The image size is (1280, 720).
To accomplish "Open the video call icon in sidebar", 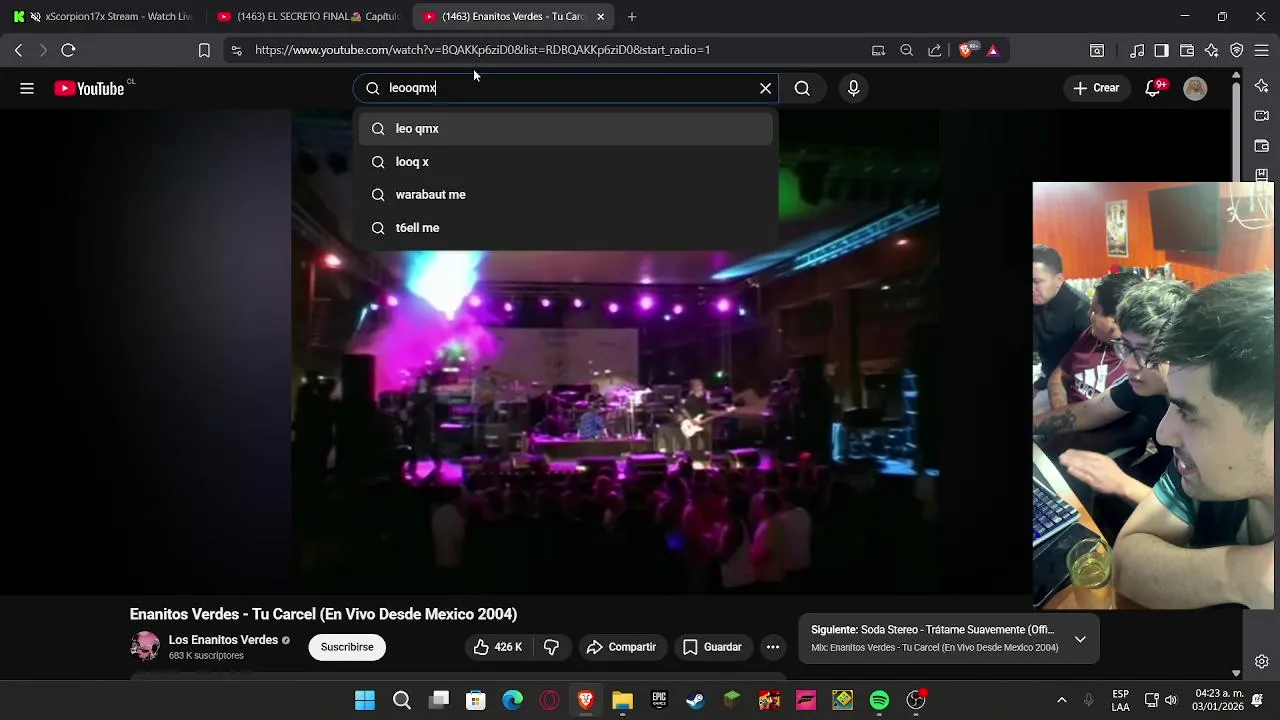I will [1262, 116].
